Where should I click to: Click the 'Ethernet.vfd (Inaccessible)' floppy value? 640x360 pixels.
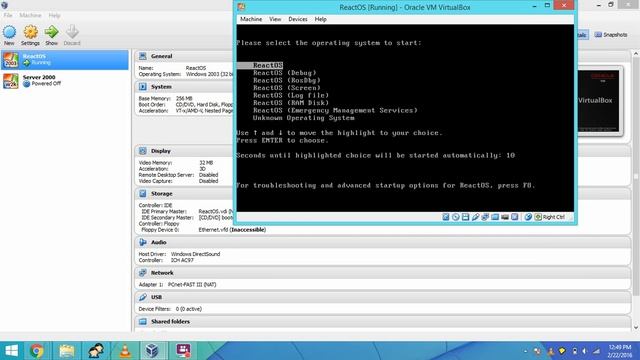[232, 230]
